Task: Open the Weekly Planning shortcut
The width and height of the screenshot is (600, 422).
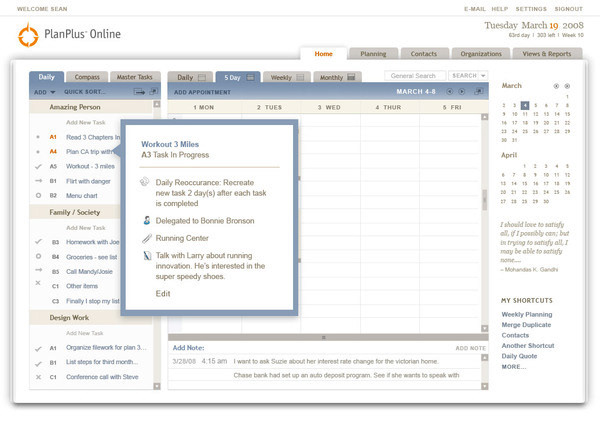Action: pyautogui.click(x=527, y=314)
